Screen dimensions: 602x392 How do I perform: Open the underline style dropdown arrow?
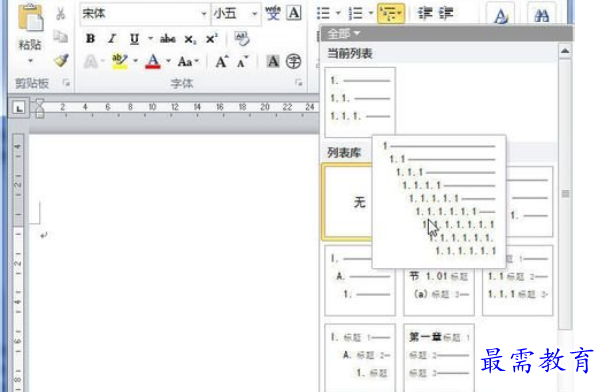click(x=150, y=38)
